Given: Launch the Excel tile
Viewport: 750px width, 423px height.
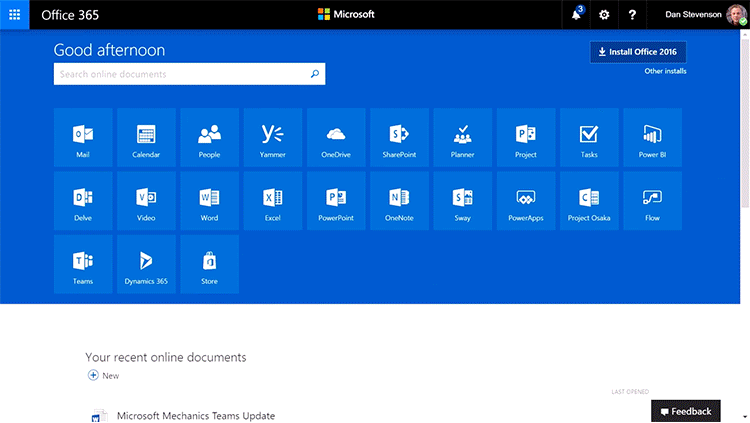Looking at the screenshot, I should (273, 200).
